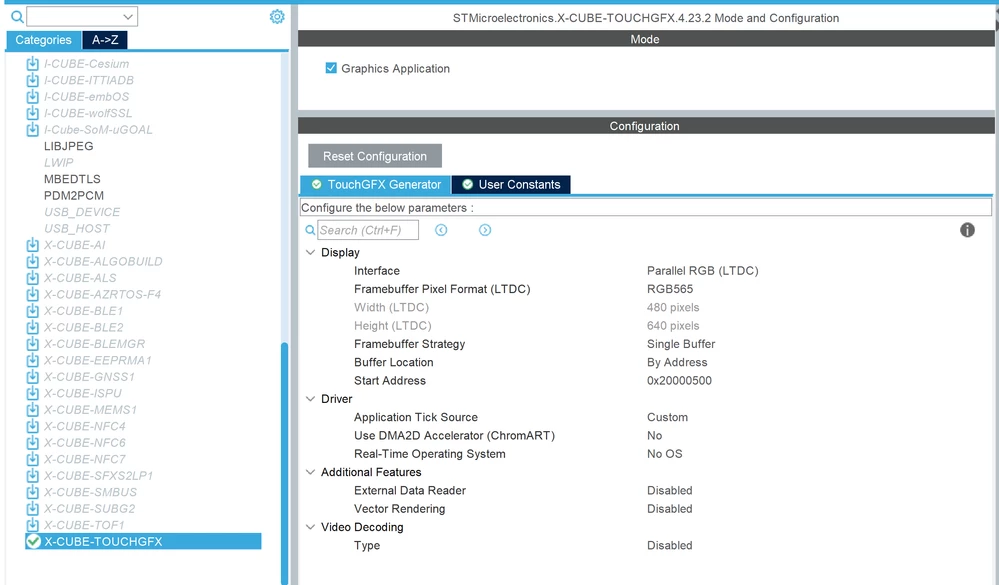
Task: Select the User Constants tab
Action: 511,185
